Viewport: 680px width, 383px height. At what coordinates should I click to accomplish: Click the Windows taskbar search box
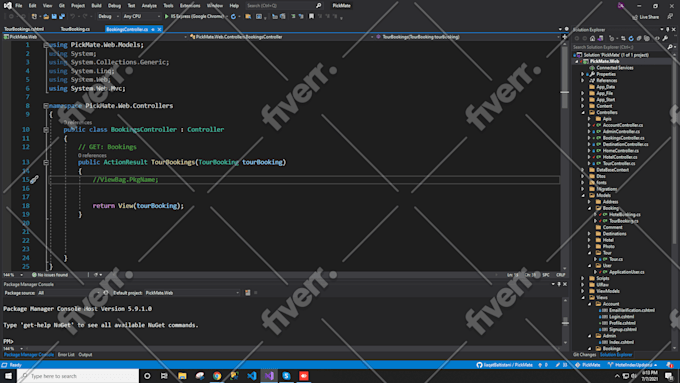click(x=78, y=376)
